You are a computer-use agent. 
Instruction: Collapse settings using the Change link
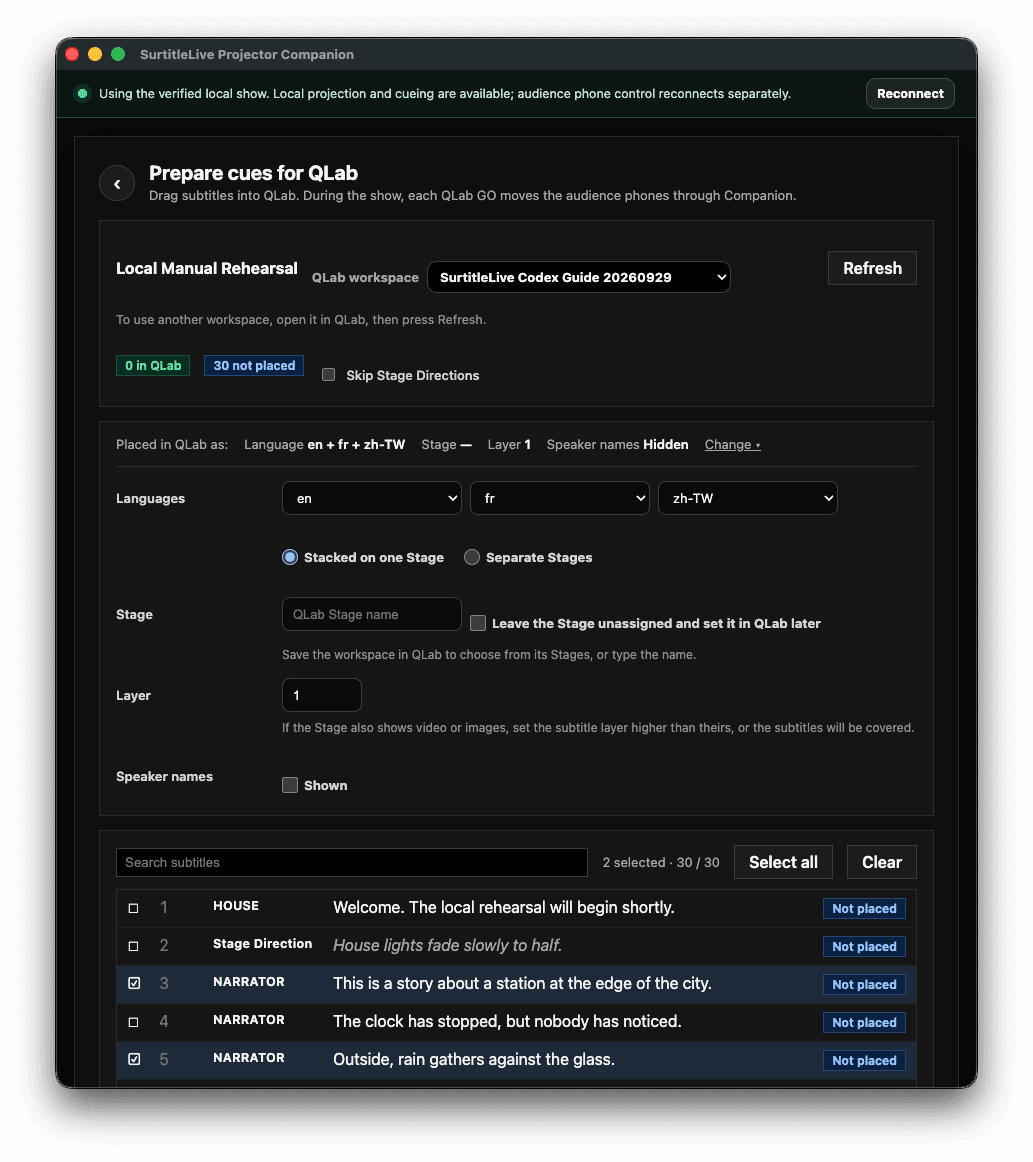[732, 445]
